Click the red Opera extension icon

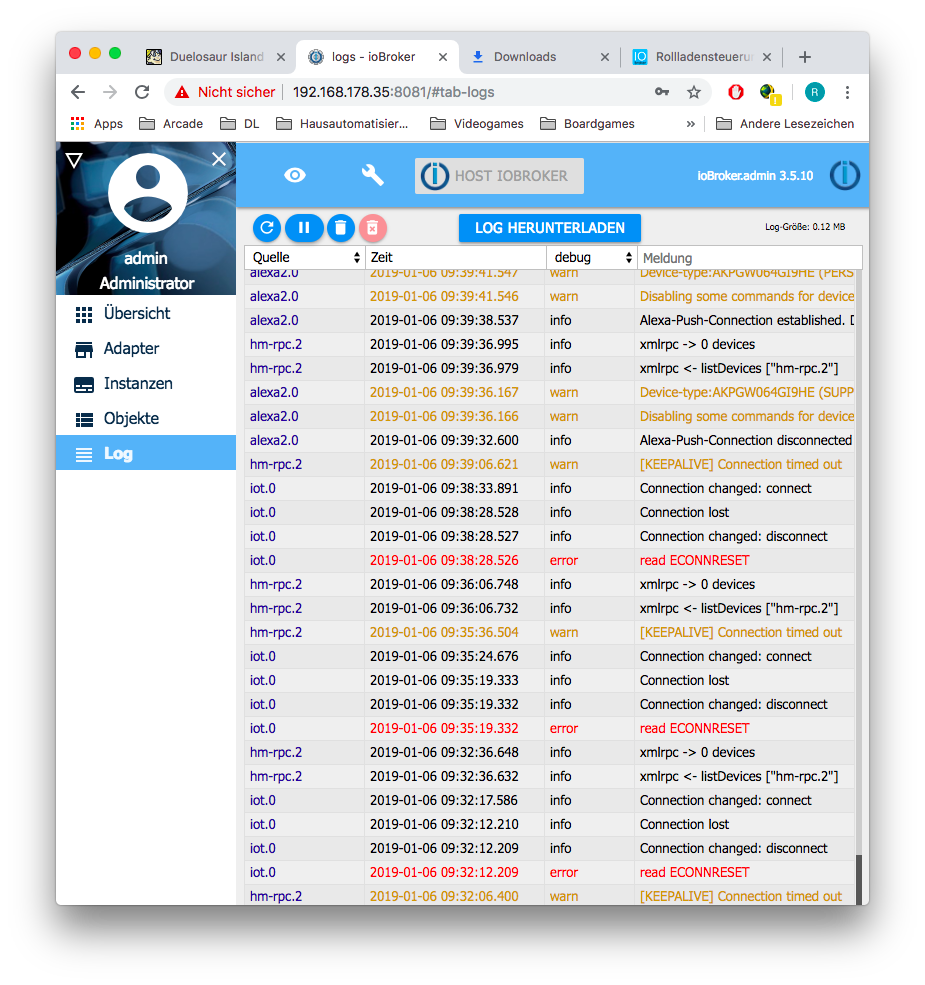click(x=736, y=92)
